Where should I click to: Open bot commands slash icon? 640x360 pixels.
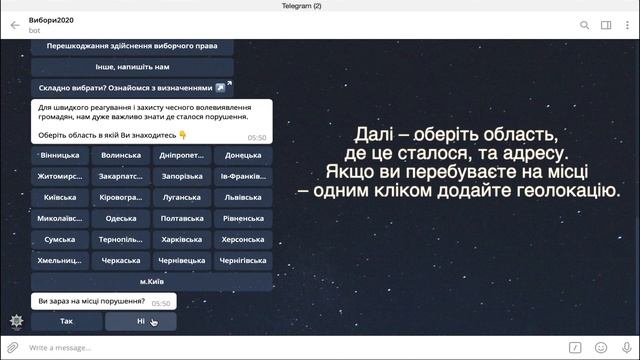pyautogui.click(x=575, y=347)
